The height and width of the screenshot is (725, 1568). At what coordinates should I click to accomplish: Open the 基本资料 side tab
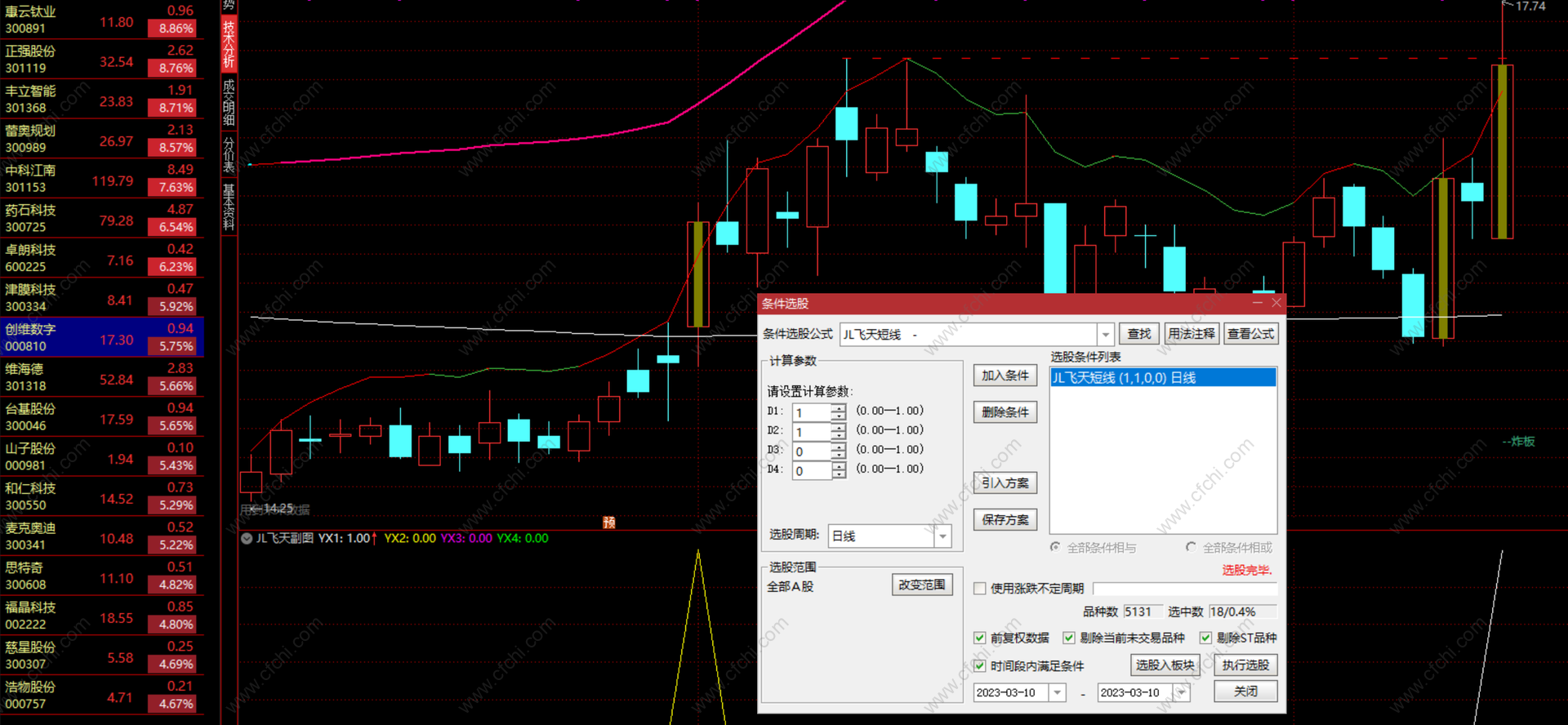point(229,207)
